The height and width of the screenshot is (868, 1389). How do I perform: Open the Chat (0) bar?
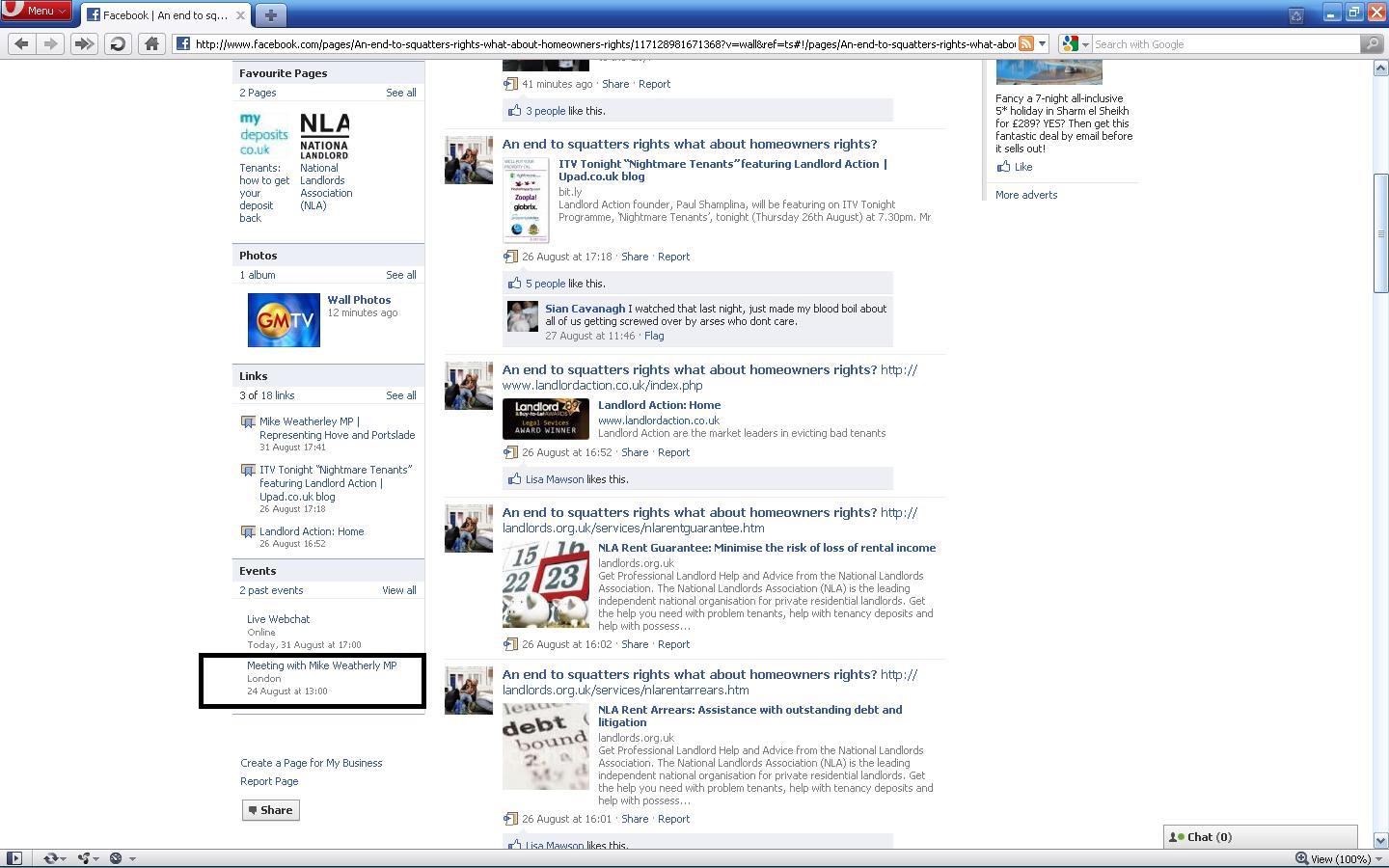click(x=1260, y=837)
